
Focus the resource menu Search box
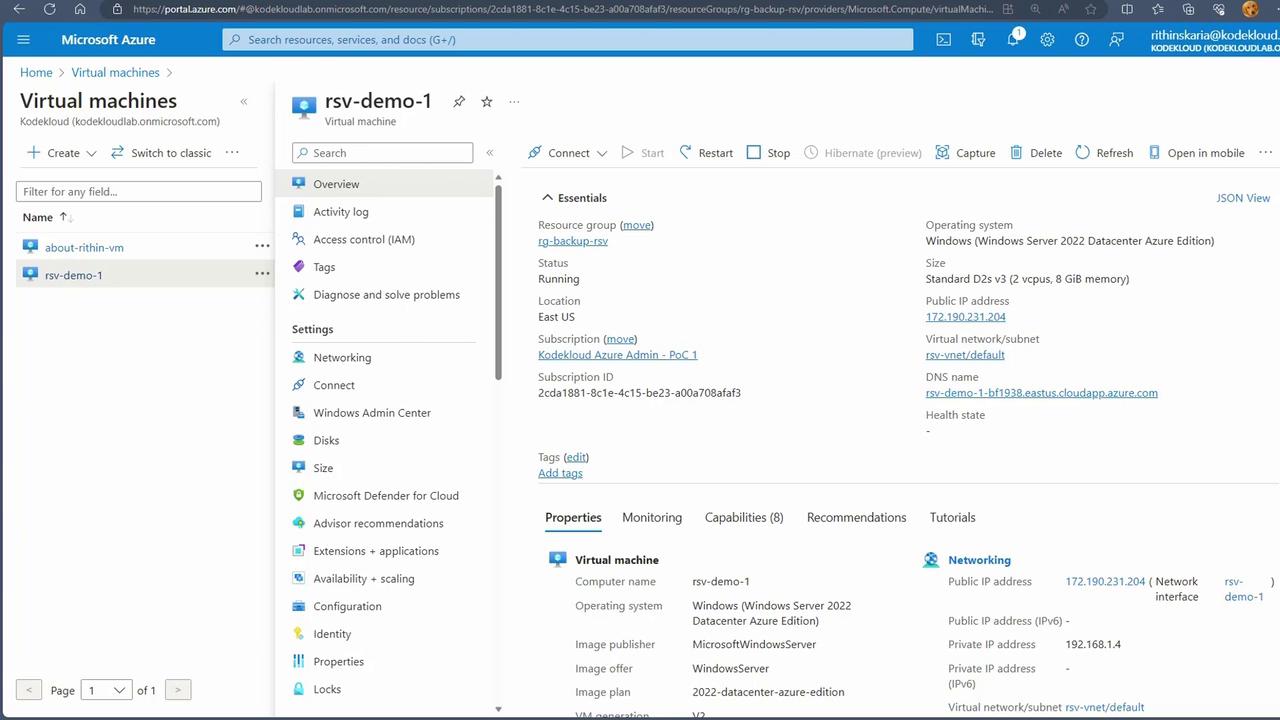click(x=382, y=153)
